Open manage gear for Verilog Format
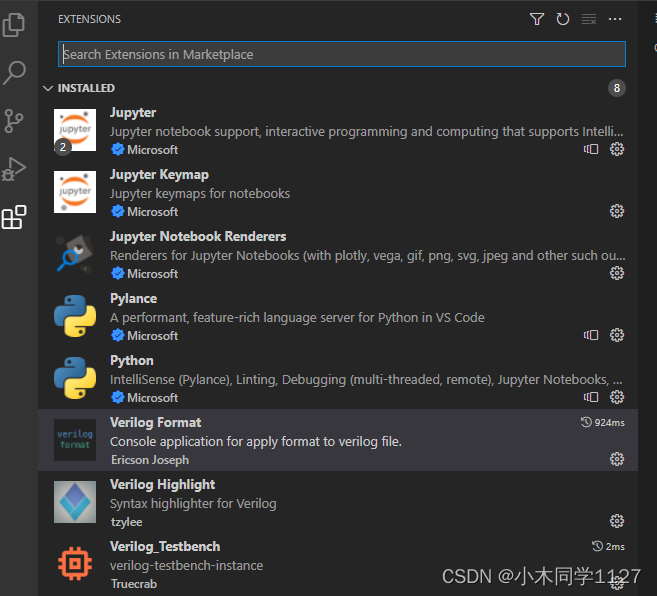 pos(616,459)
